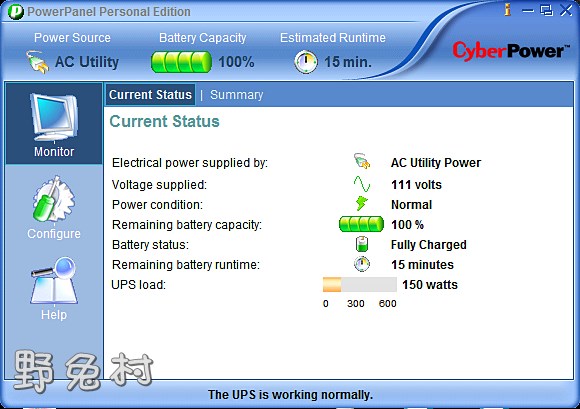
Task: Click the PowerPanel app icon in title bar
Action: (16, 12)
